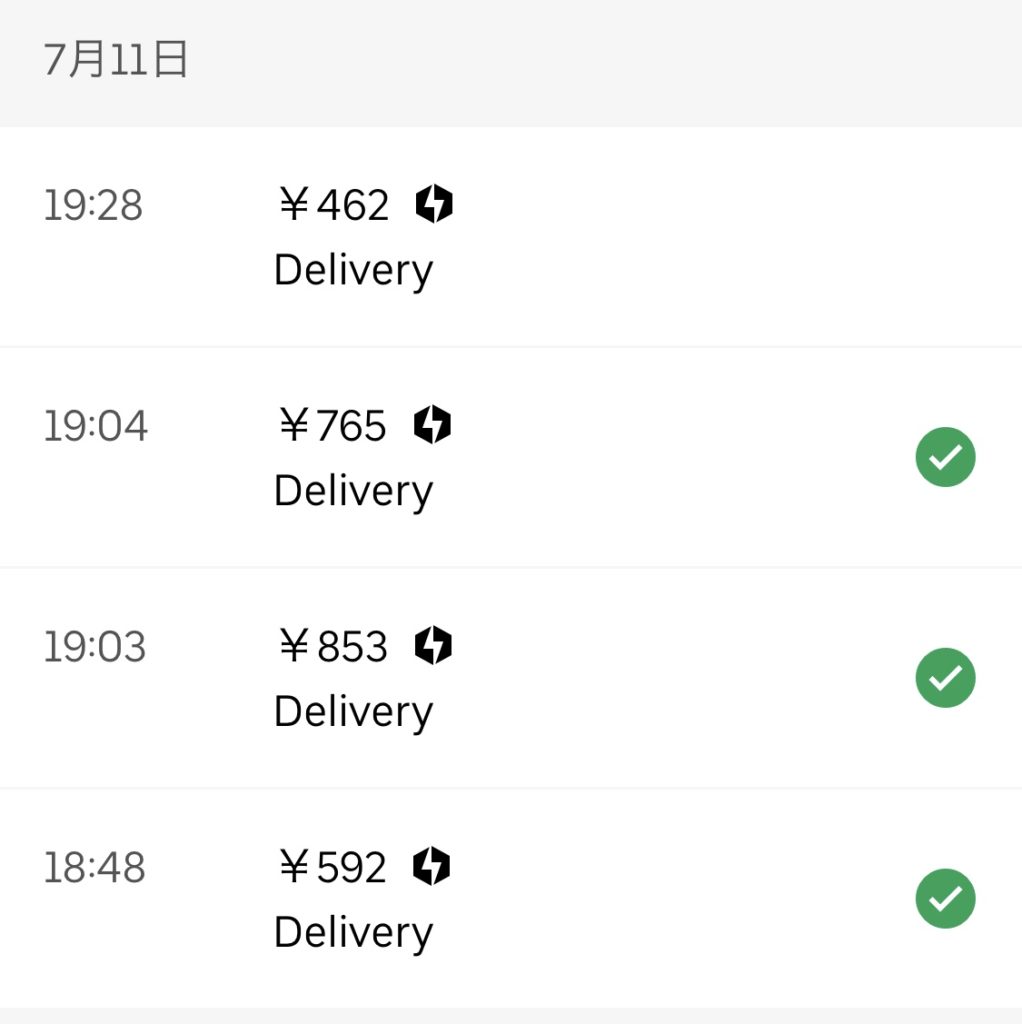1022x1024 pixels.
Task: Open the ¥592 trip amount
Action: pyautogui.click(x=332, y=867)
